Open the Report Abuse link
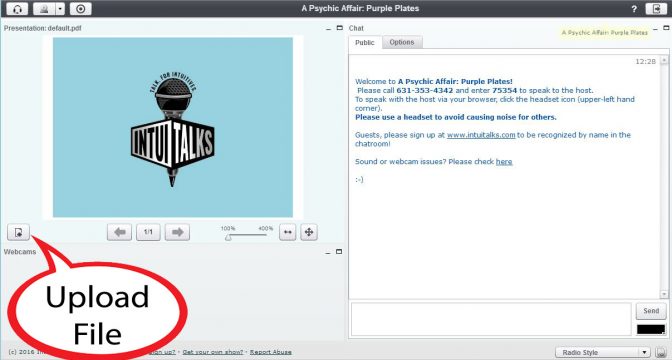 pyautogui.click(x=270, y=352)
